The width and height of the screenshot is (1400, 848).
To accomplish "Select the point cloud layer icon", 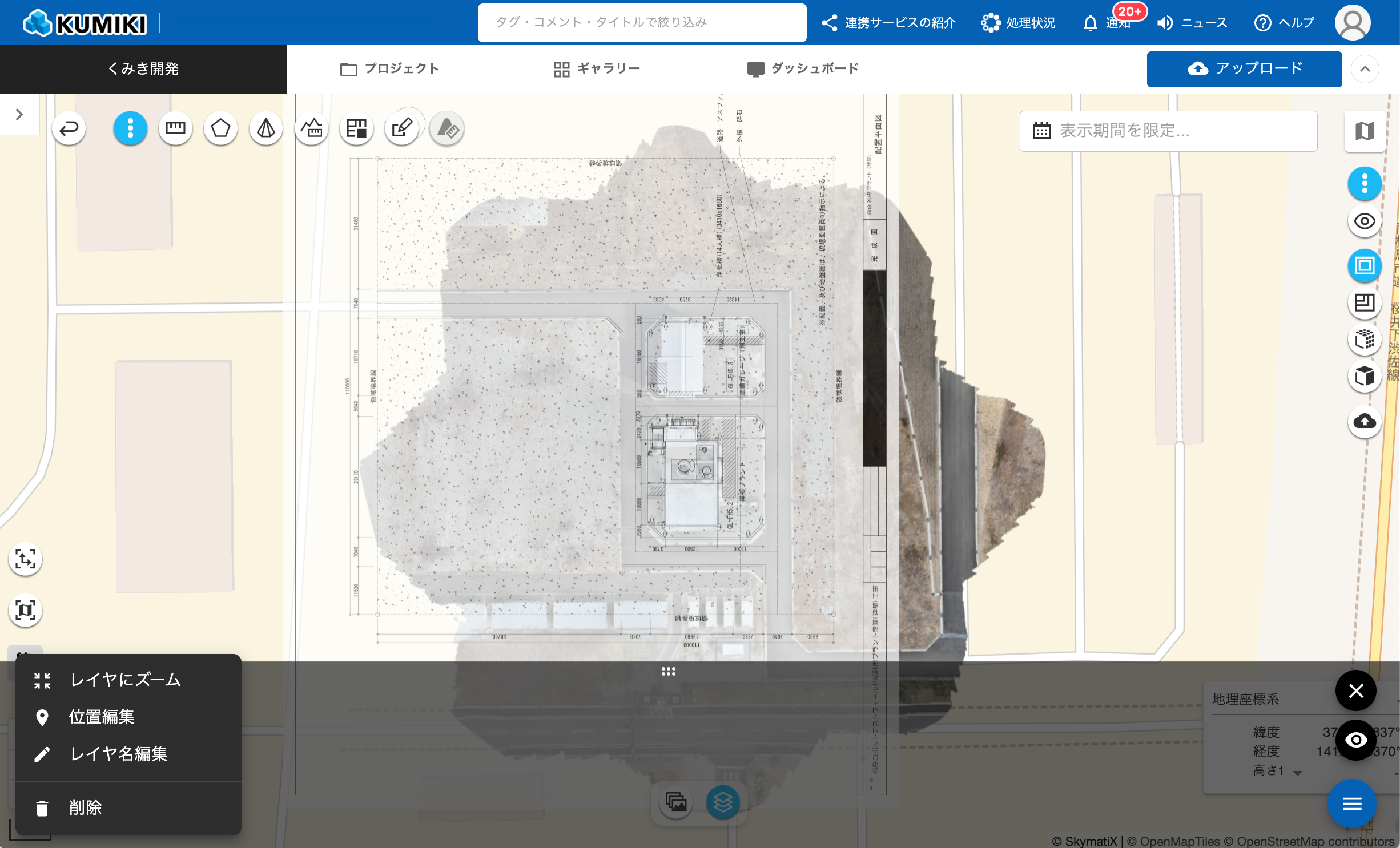I will pos(1364,339).
